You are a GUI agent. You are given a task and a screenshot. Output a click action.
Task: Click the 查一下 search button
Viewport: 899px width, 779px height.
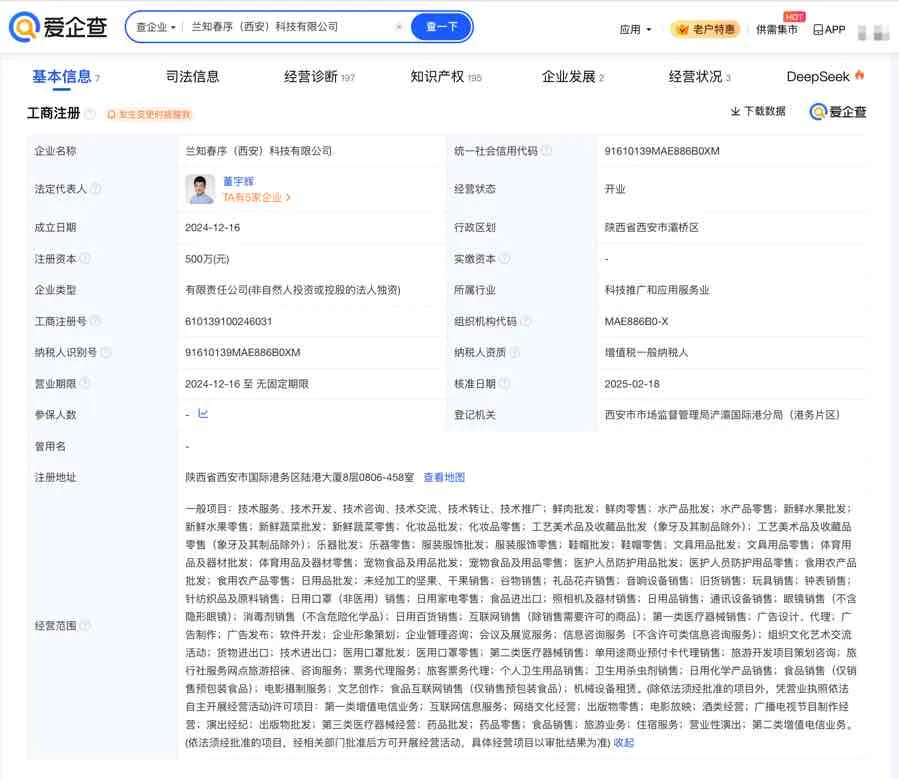coord(441,27)
